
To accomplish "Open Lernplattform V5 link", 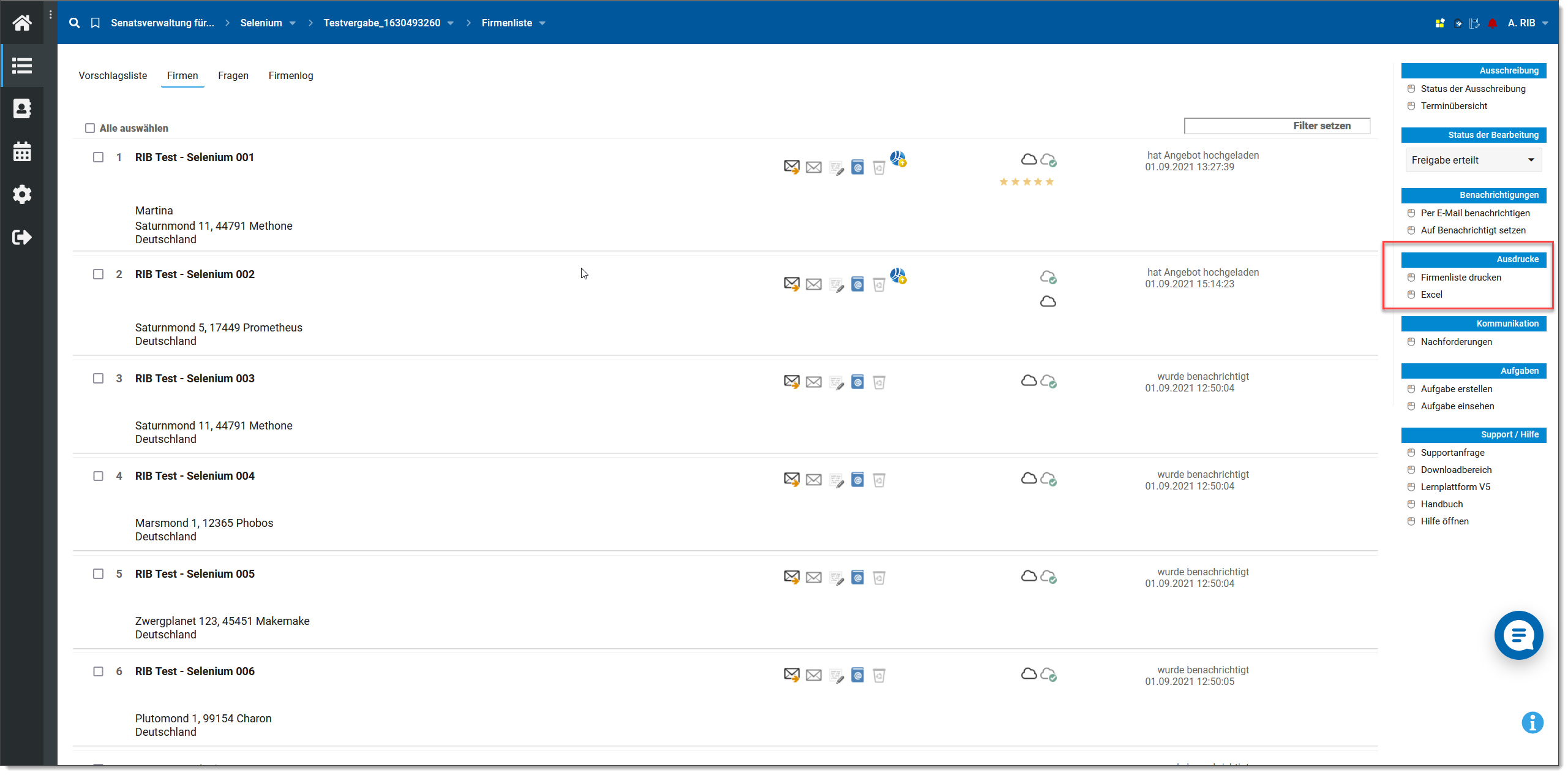I will click(x=1455, y=487).
